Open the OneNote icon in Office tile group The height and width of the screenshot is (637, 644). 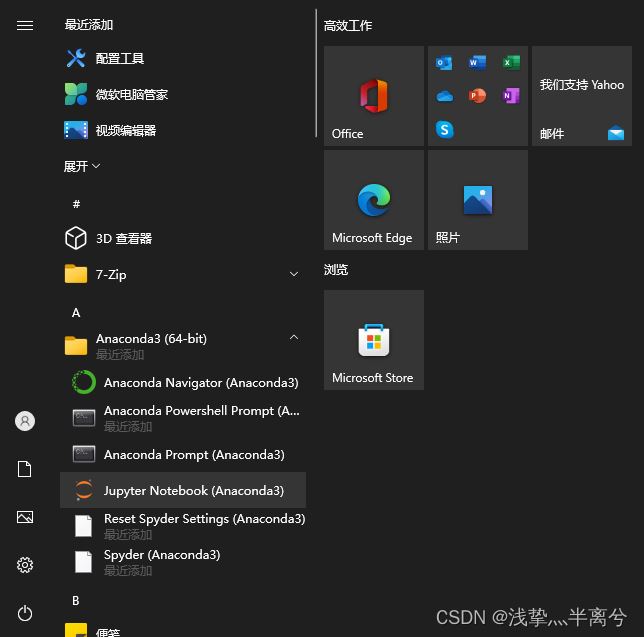511,96
